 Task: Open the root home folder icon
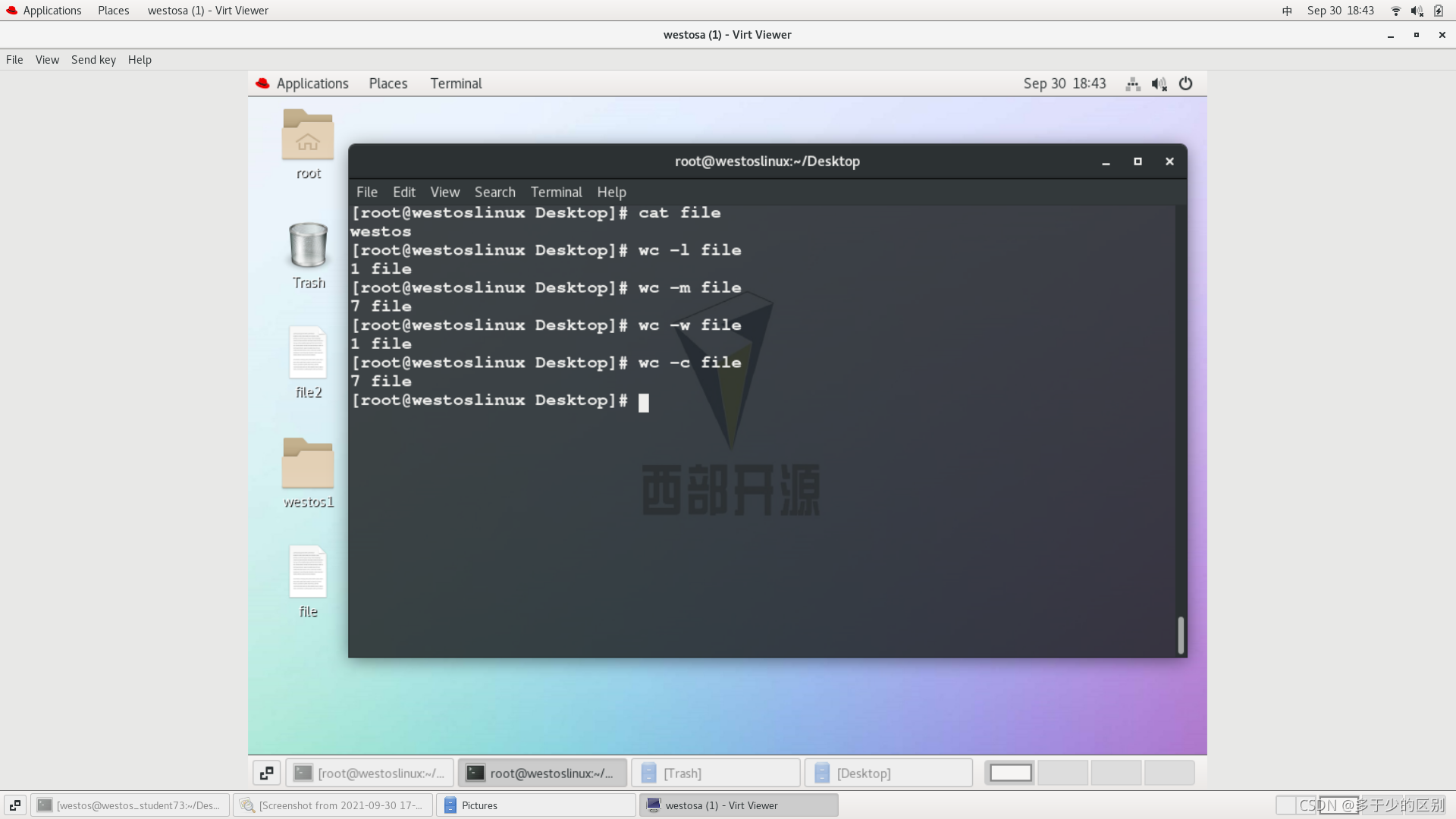(x=308, y=136)
